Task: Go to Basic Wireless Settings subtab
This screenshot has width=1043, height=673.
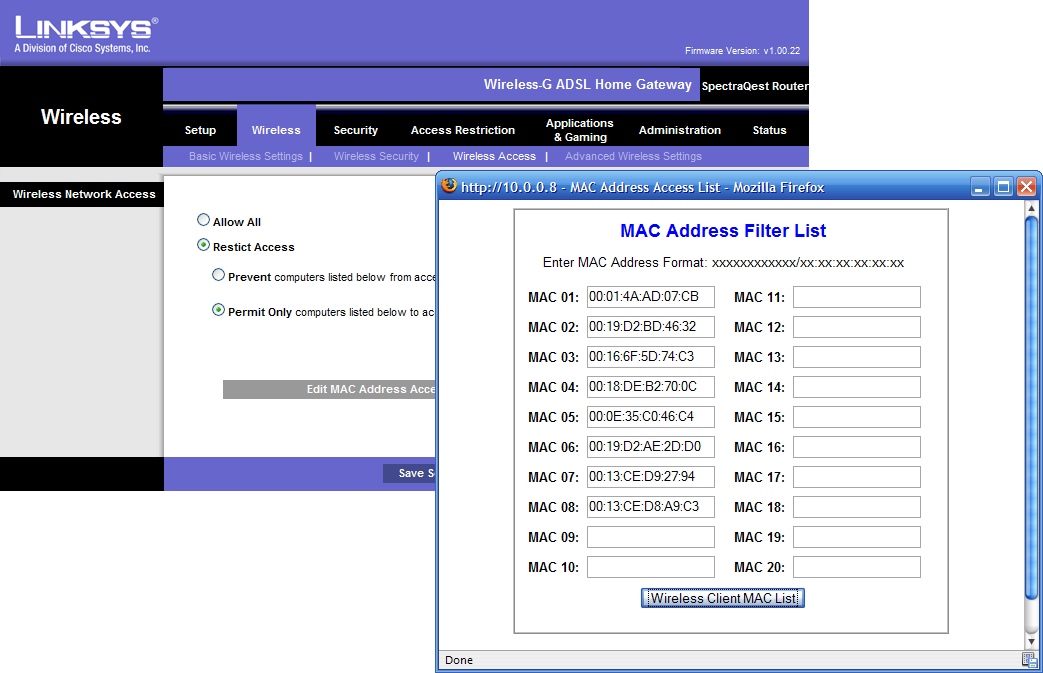Action: coord(245,156)
